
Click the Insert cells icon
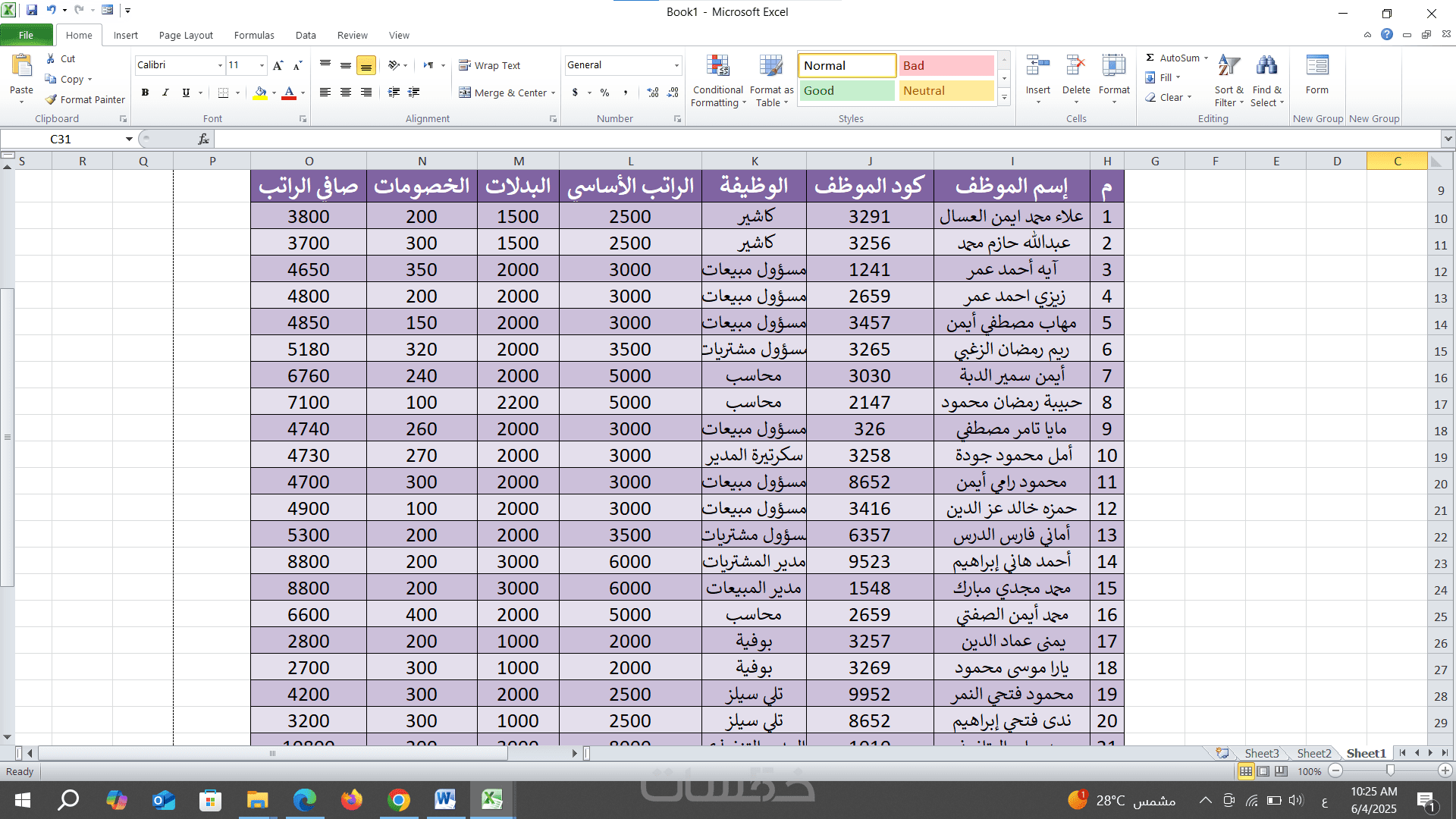point(1037,67)
